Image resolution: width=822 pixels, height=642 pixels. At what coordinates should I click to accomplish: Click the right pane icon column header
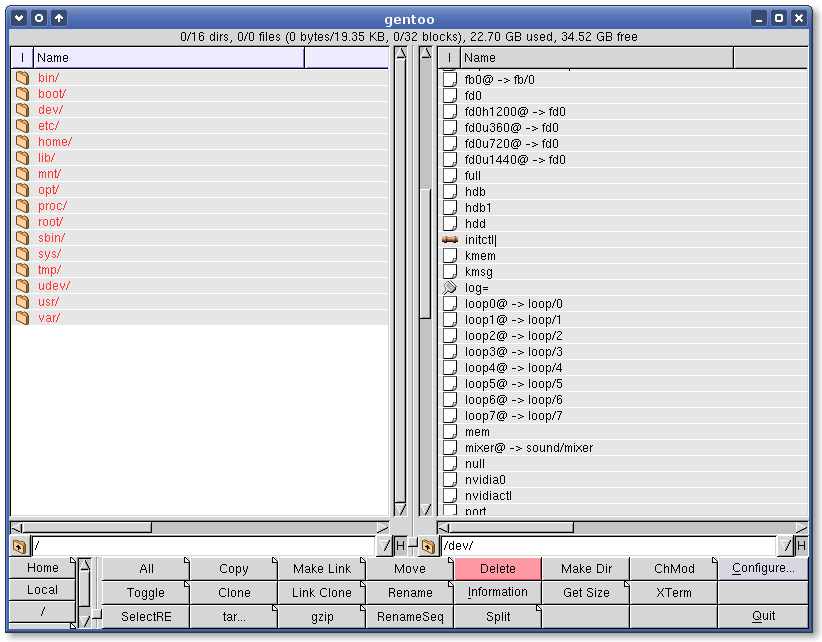point(449,58)
